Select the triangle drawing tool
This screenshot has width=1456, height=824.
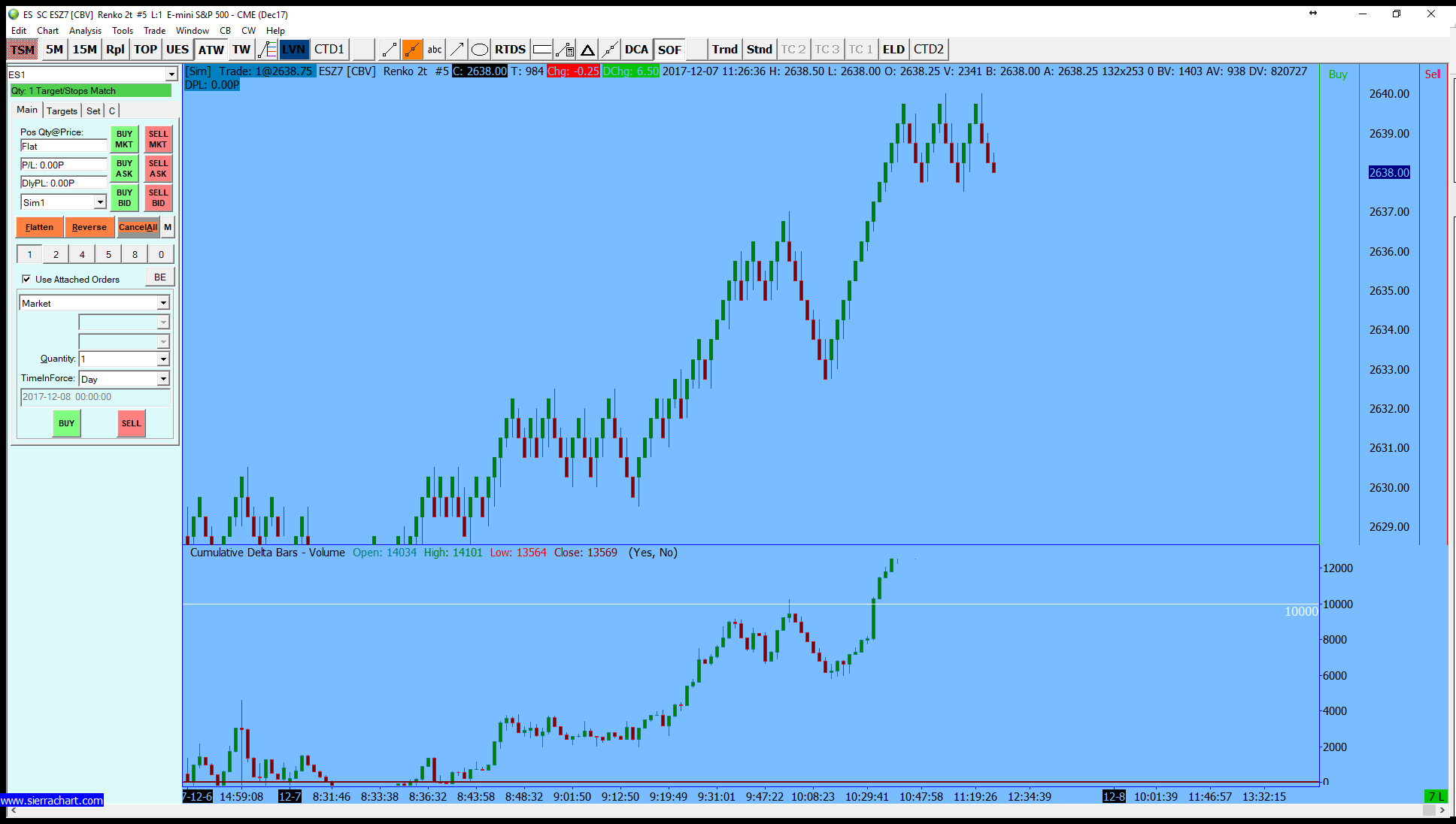[x=587, y=50]
